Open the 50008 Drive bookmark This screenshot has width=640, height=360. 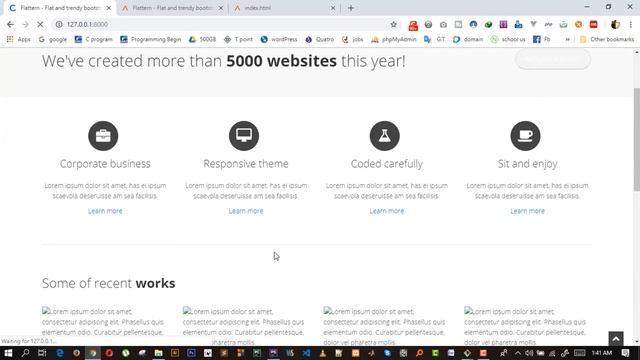point(202,39)
